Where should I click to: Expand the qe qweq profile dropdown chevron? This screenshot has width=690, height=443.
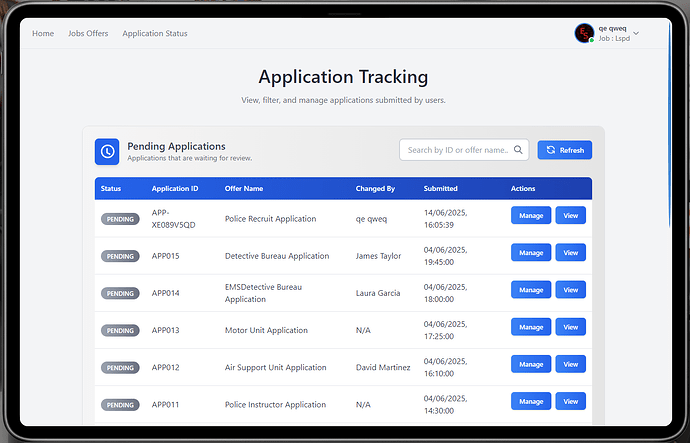tap(636, 33)
